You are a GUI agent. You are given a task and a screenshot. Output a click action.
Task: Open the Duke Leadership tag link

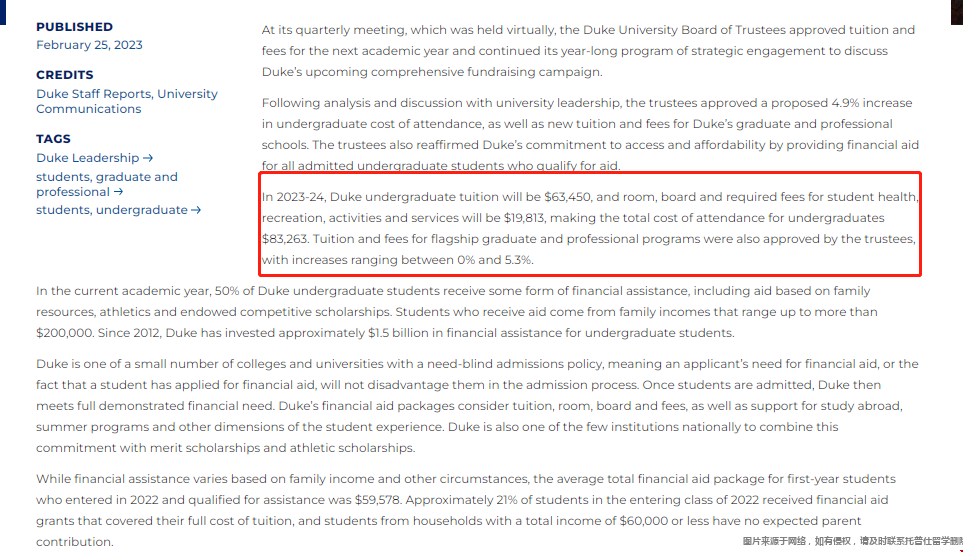[x=88, y=158]
